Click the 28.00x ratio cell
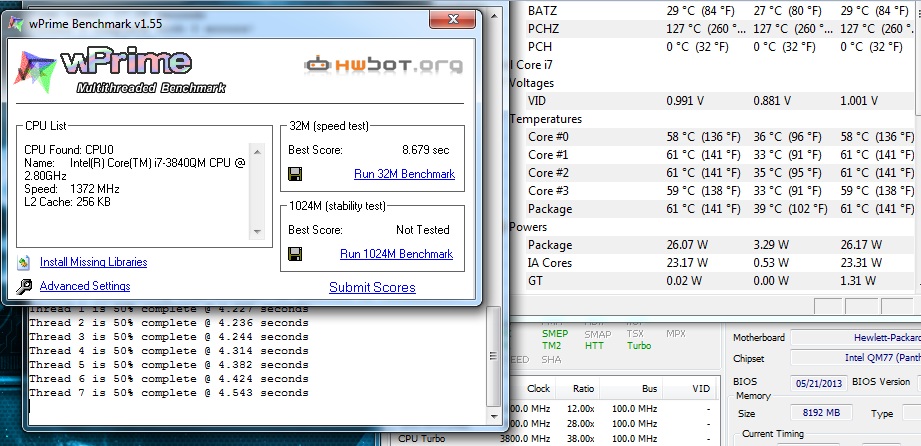Screen dimensions: 921x446 pyautogui.click(x=580, y=423)
